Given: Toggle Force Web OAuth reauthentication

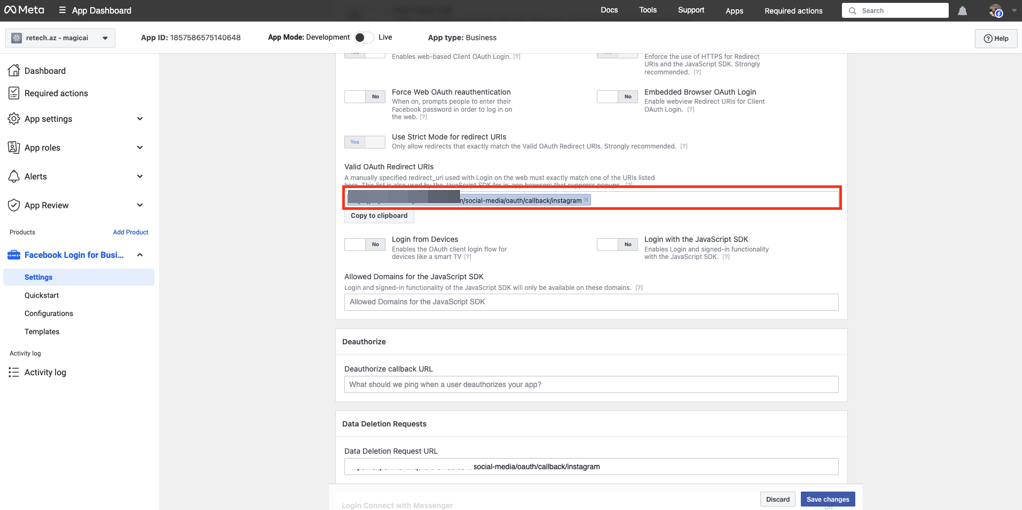Looking at the screenshot, I should pos(364,97).
